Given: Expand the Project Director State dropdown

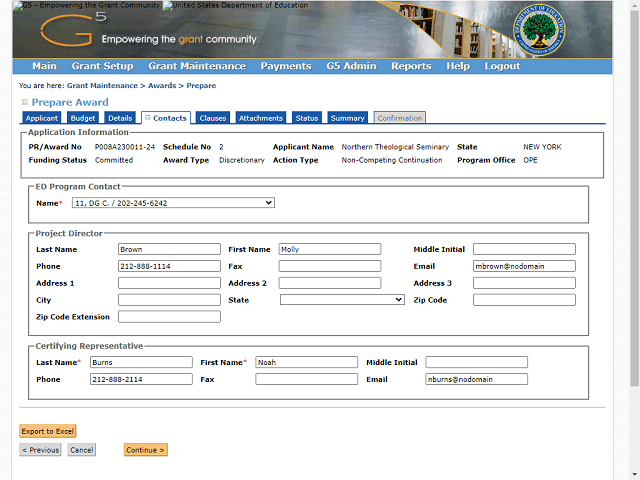Looking at the screenshot, I should pos(342,299).
